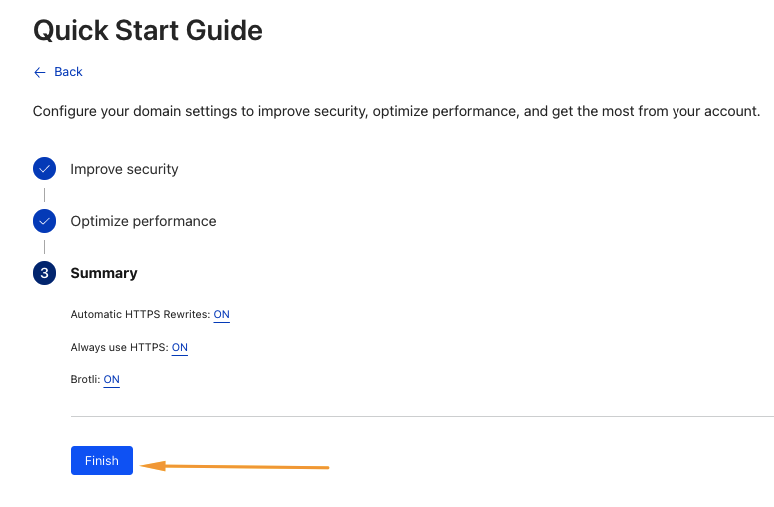
Task: Open the Improve security step label
Action: 124,169
